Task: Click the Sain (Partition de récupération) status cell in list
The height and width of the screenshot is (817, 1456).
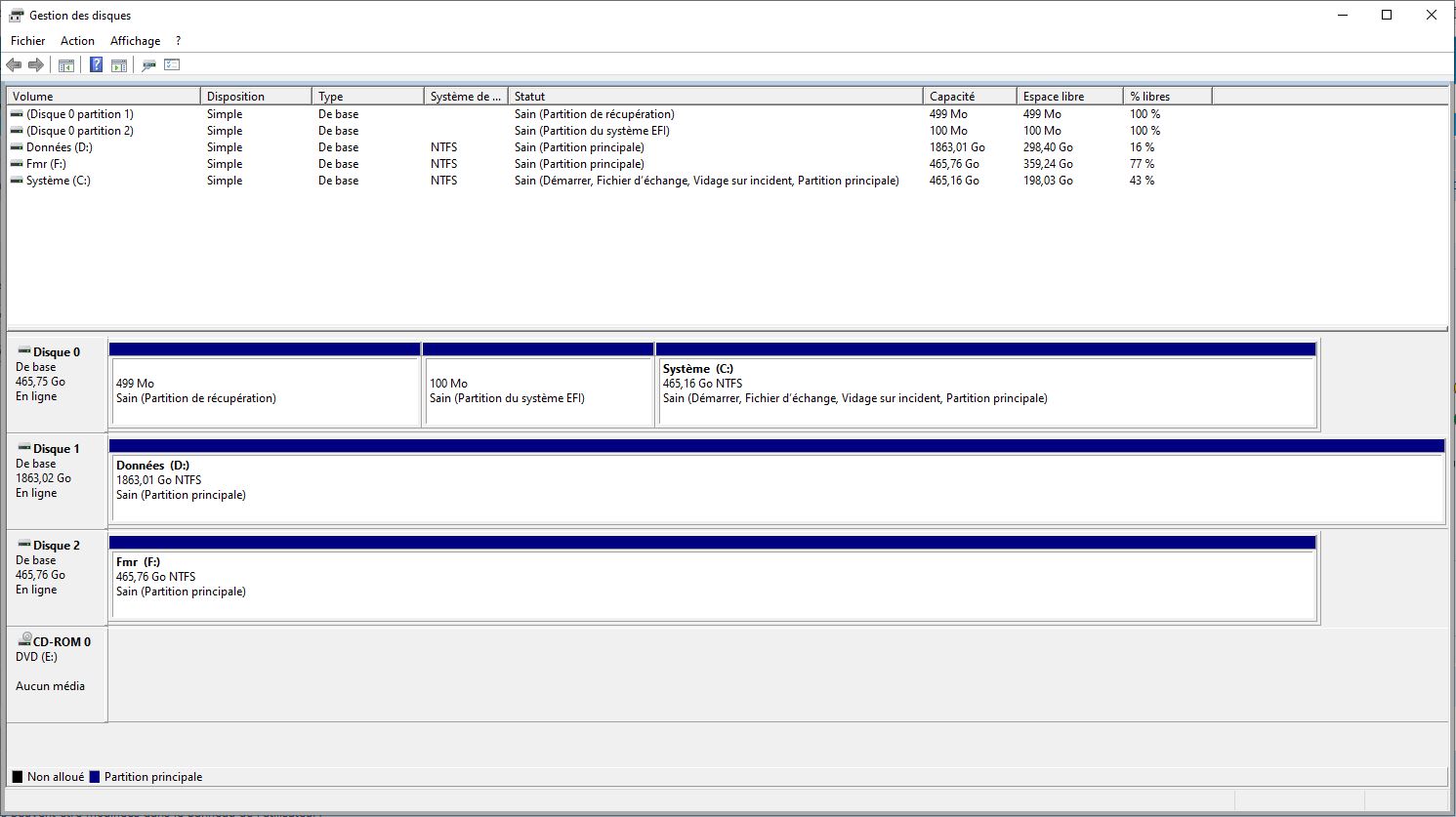Action: click(594, 114)
